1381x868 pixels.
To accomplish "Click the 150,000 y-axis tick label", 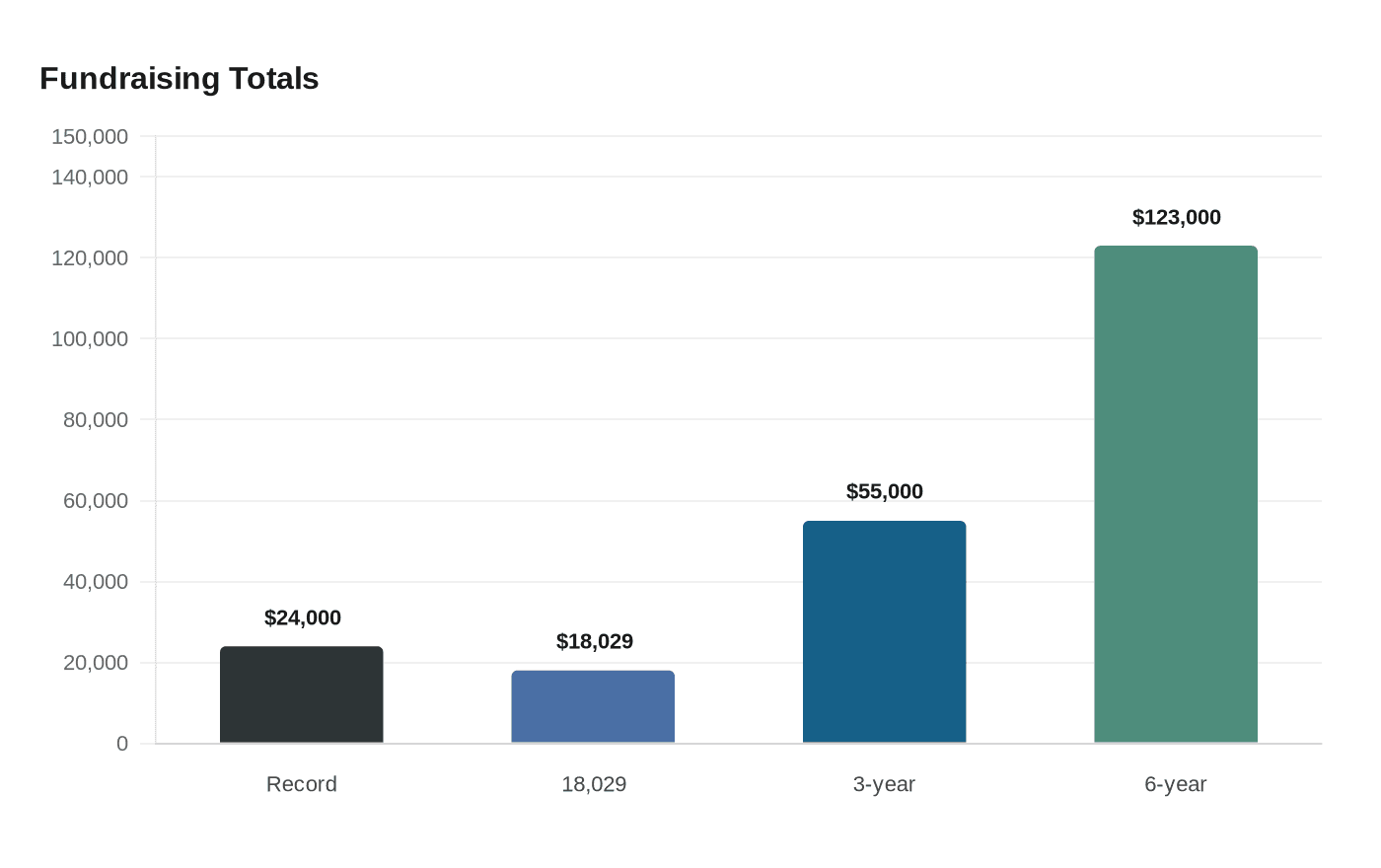I will coord(90,137).
